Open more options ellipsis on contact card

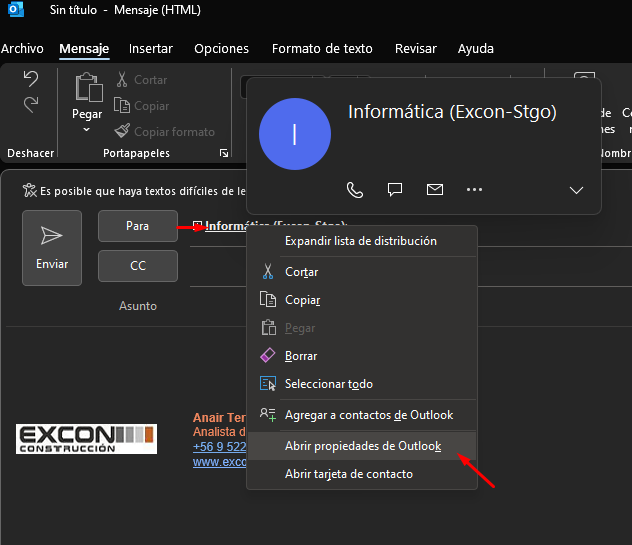[x=474, y=189]
